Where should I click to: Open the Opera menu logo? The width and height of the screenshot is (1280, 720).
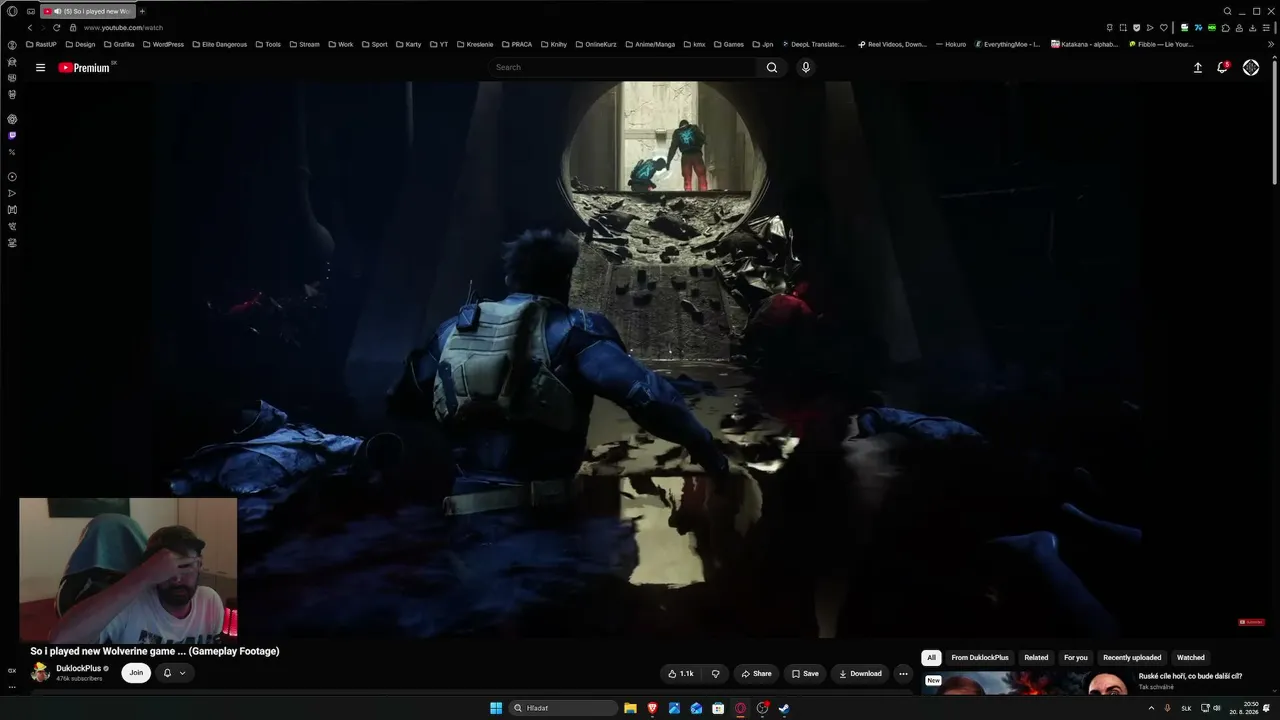[x=12, y=11]
